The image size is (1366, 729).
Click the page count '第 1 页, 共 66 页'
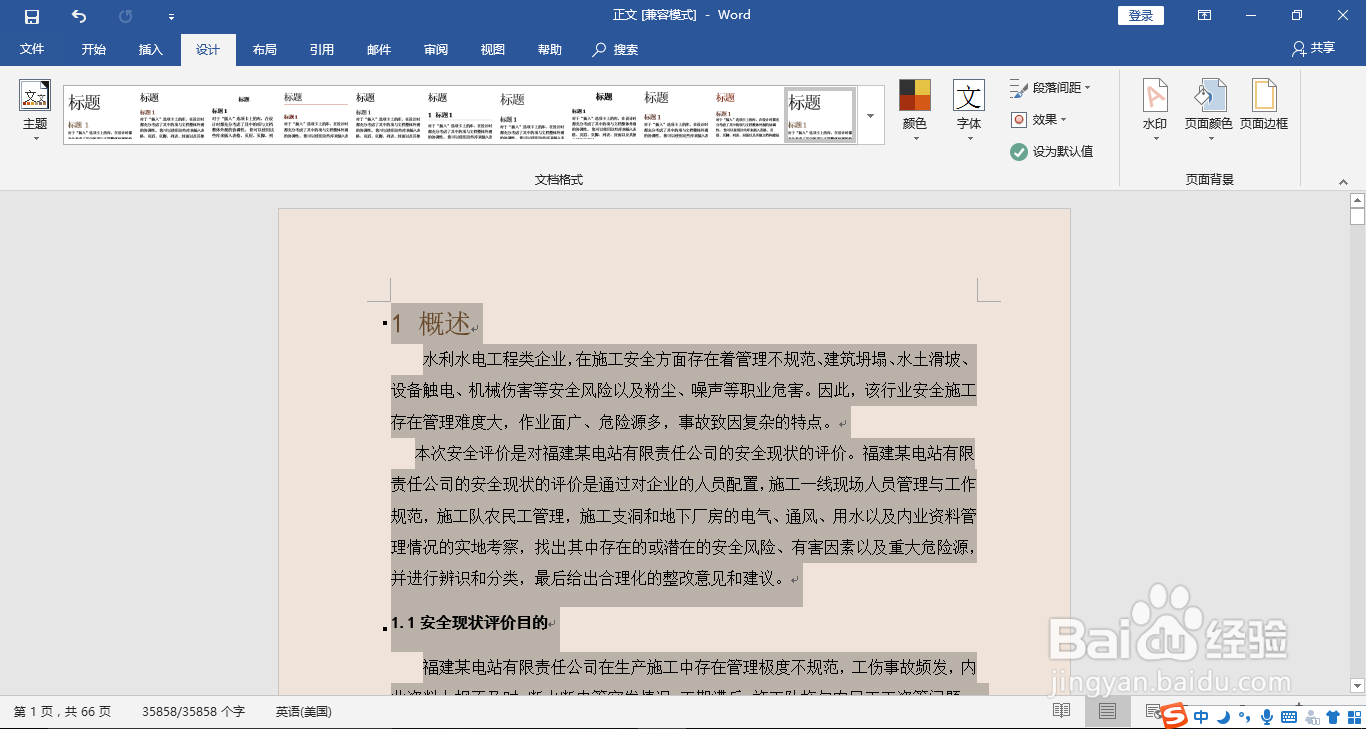click(x=62, y=712)
